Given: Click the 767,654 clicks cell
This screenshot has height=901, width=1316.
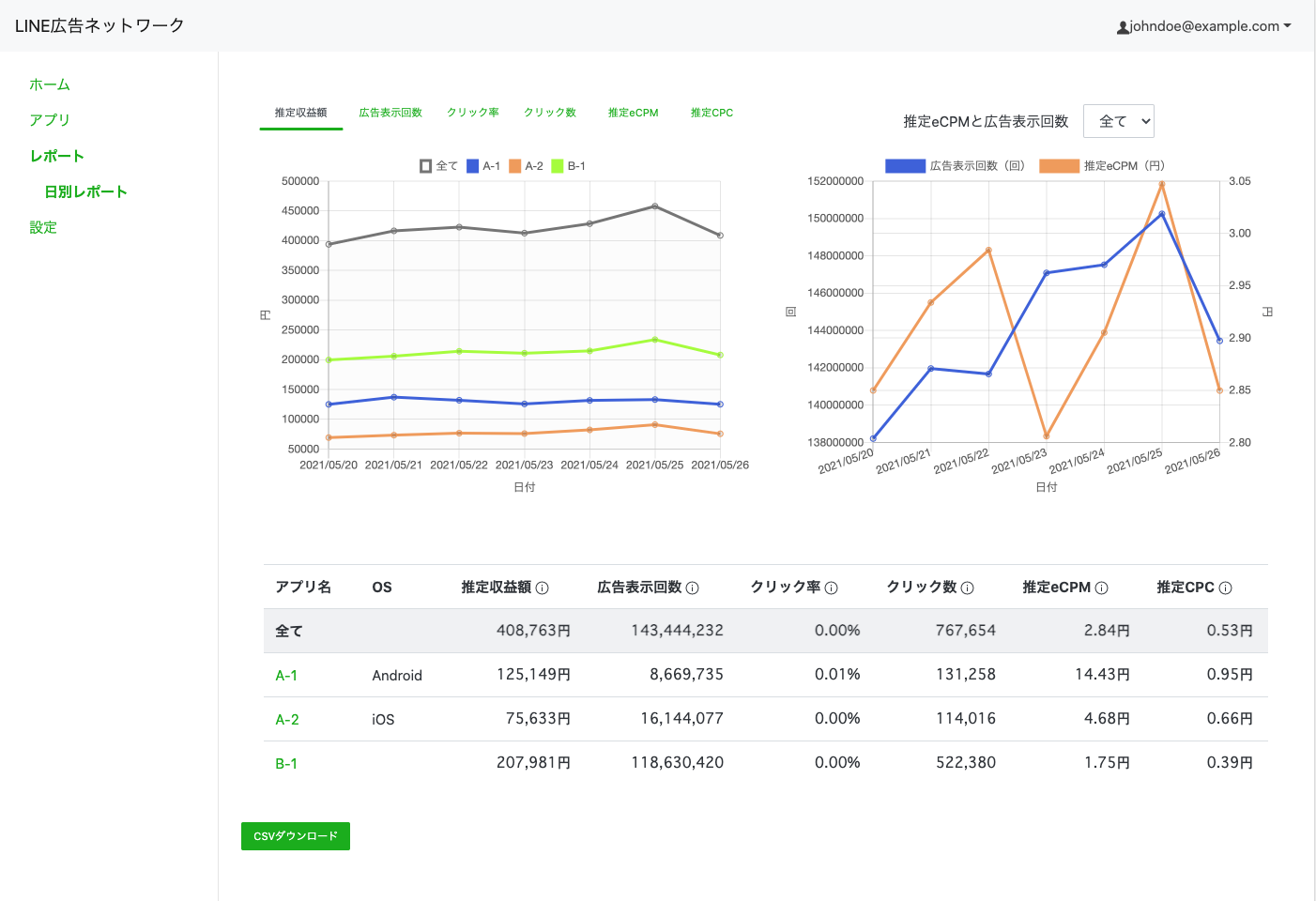Looking at the screenshot, I should pos(966,631).
